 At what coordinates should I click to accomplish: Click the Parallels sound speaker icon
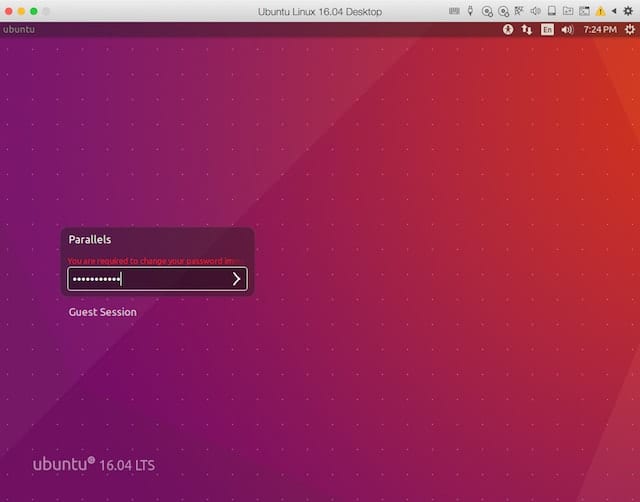[x=535, y=11]
